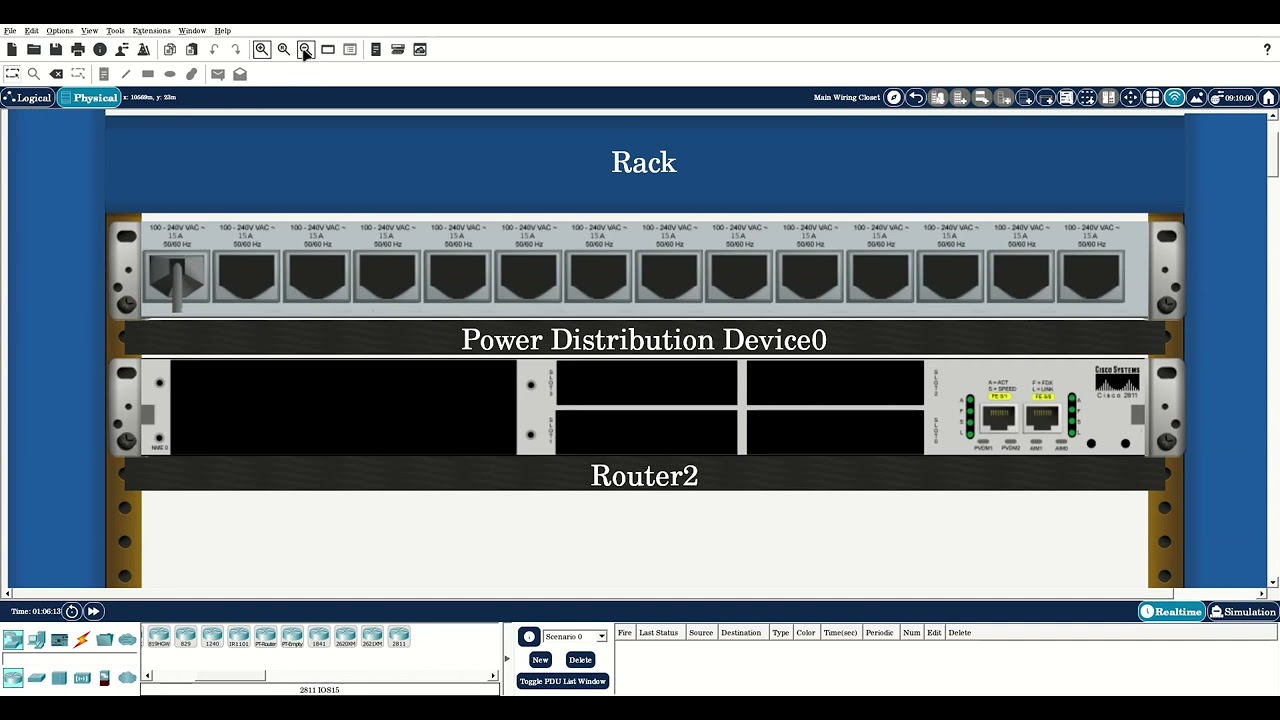Switch to the Logical workspace tab
The image size is (1280, 720).
point(27,98)
